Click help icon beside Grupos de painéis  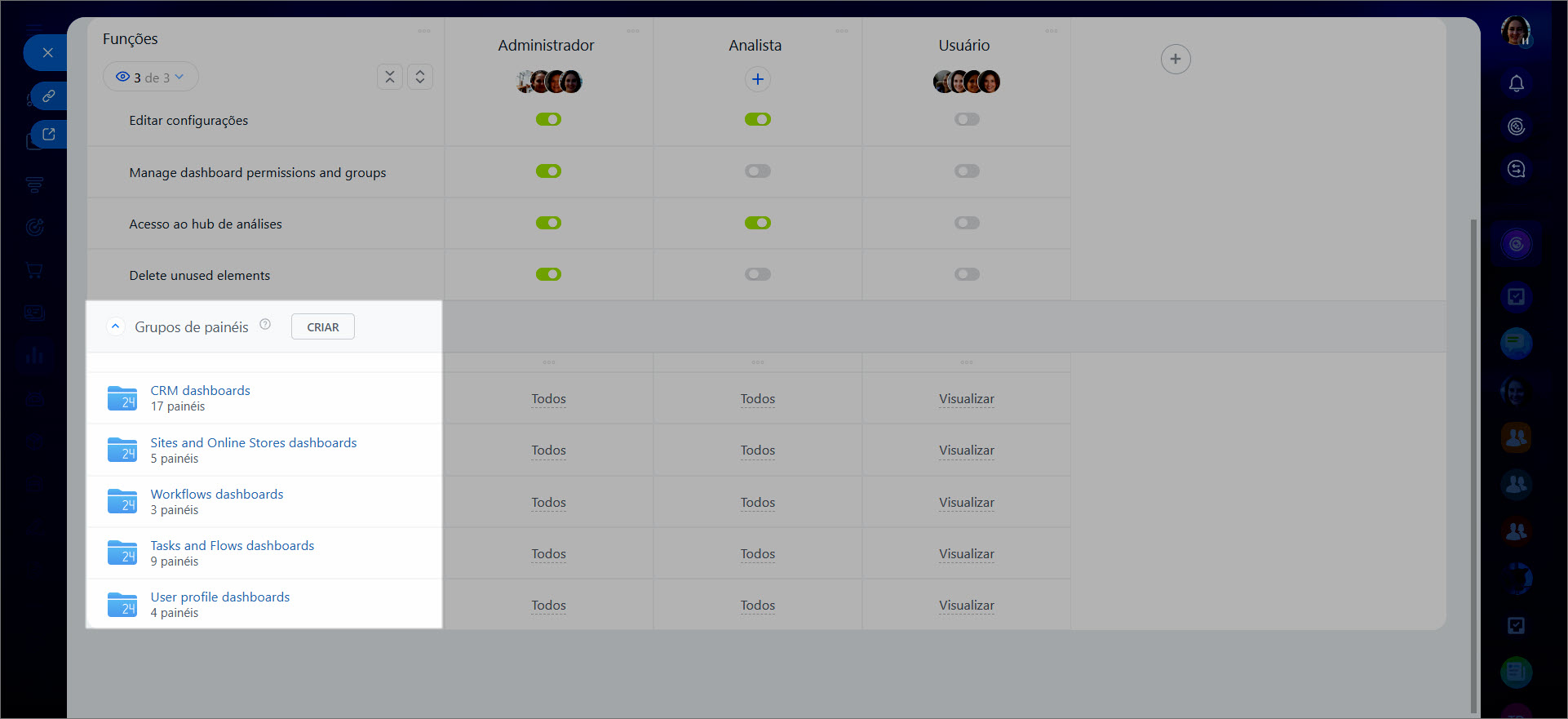265,324
